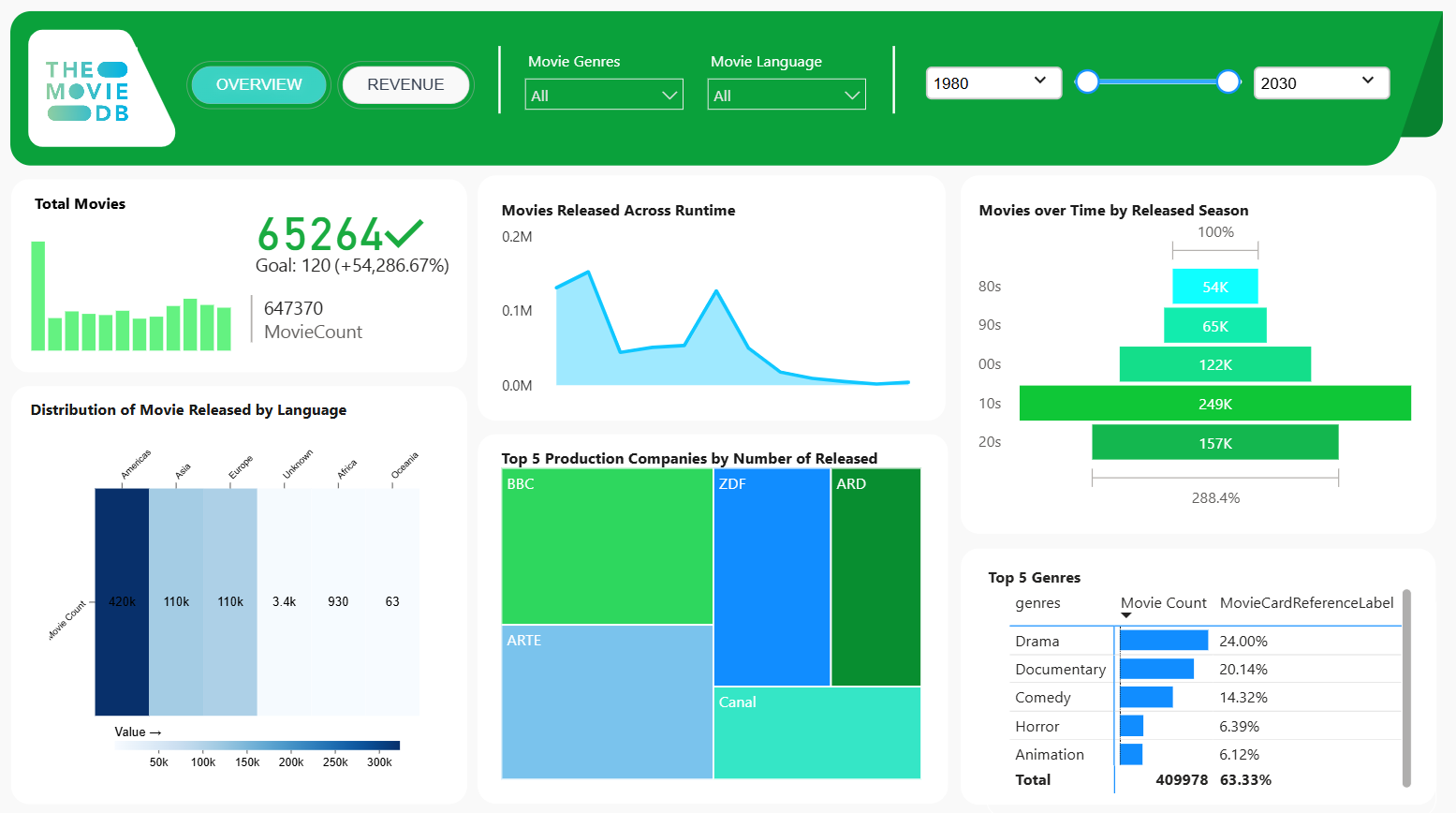1456x813 pixels.
Task: Click the right year slider handle
Action: coord(1228,82)
